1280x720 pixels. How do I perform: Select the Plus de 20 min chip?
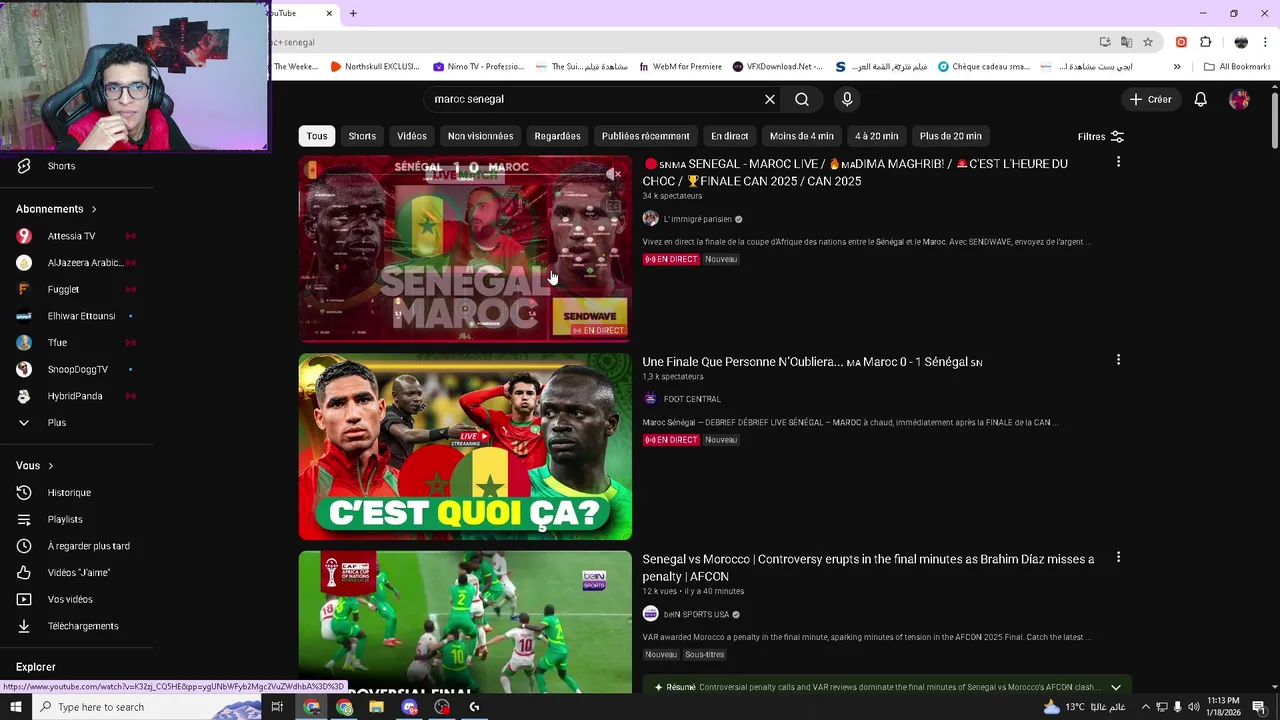[950, 136]
